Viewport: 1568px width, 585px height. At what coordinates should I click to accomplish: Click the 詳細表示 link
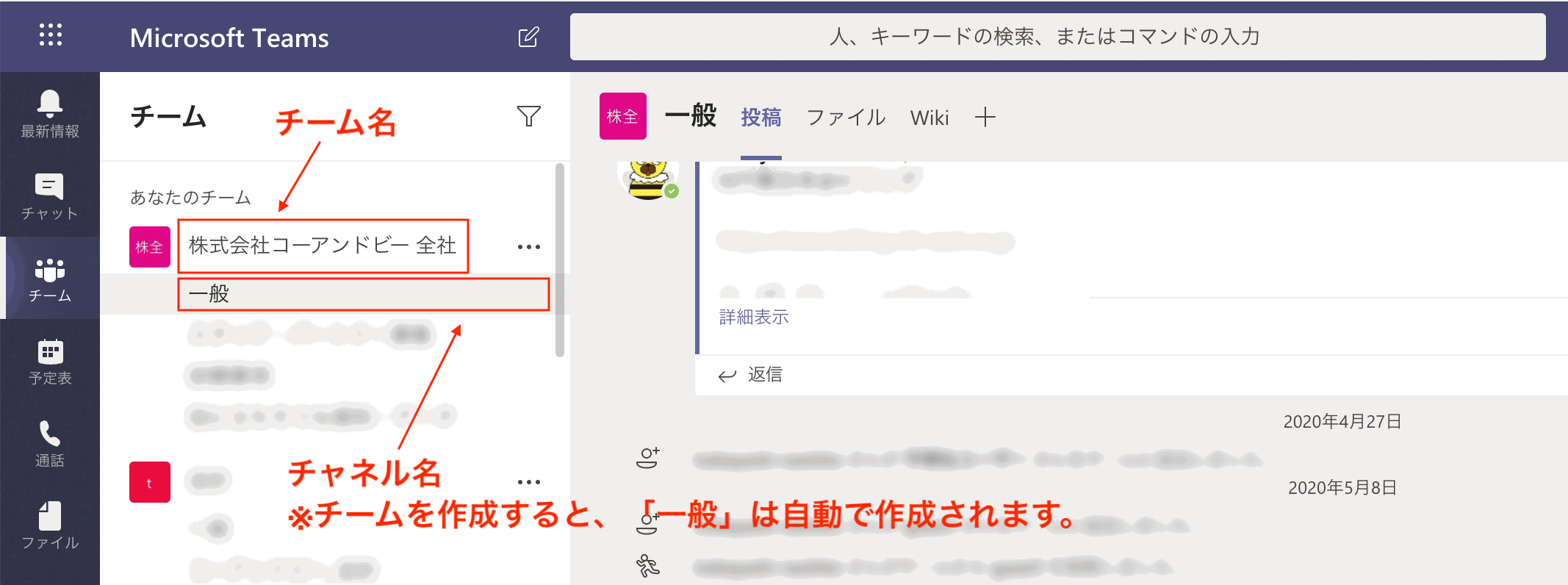point(753,317)
